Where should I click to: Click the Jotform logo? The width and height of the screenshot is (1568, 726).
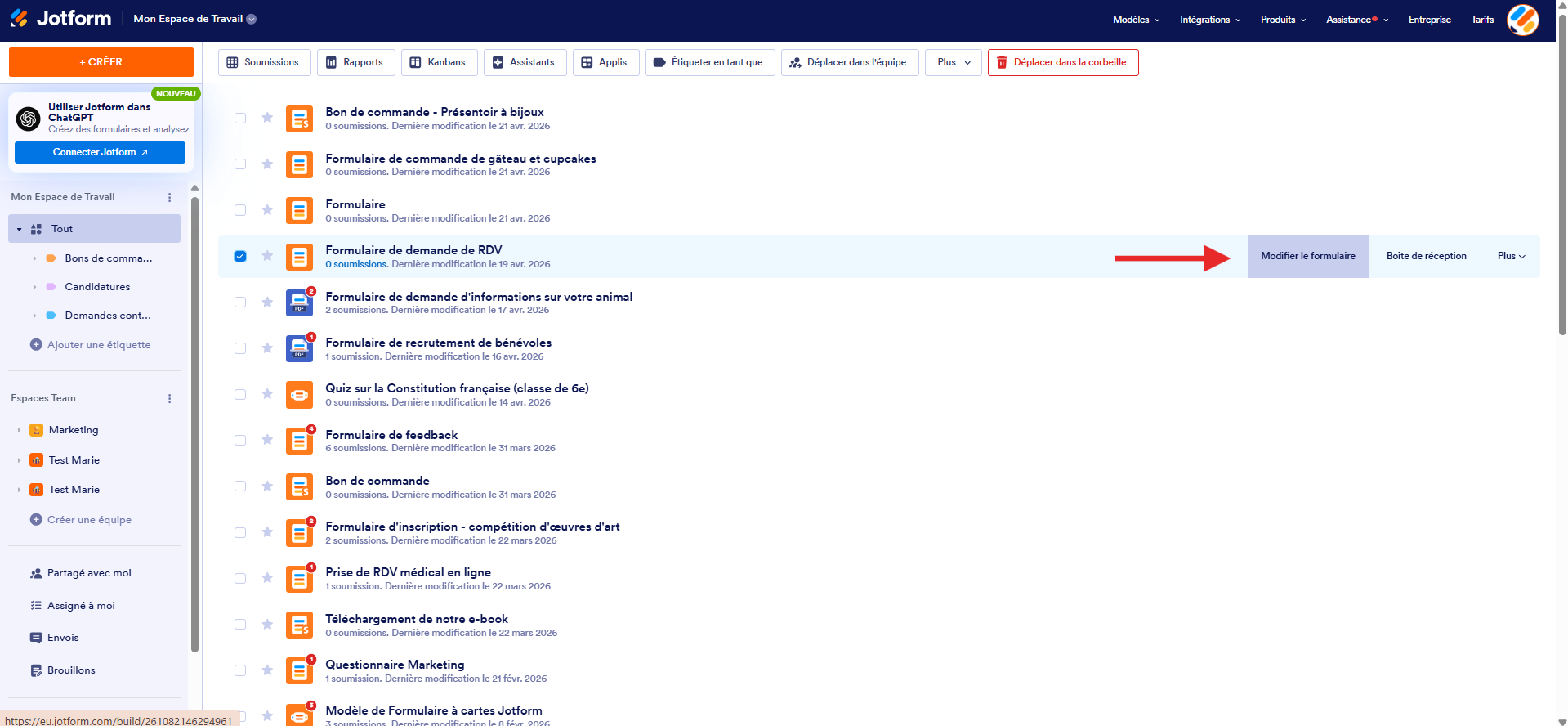[x=60, y=18]
